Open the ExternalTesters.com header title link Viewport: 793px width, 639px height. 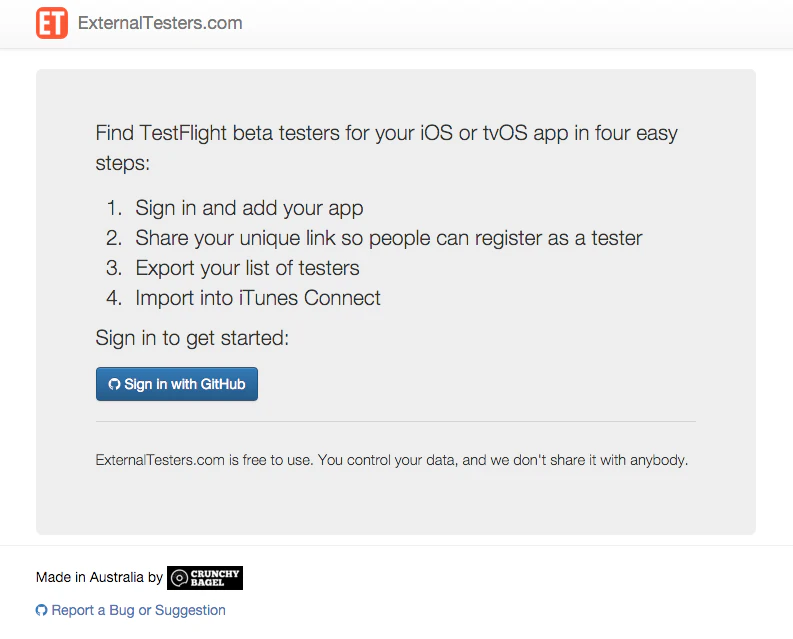(160, 23)
